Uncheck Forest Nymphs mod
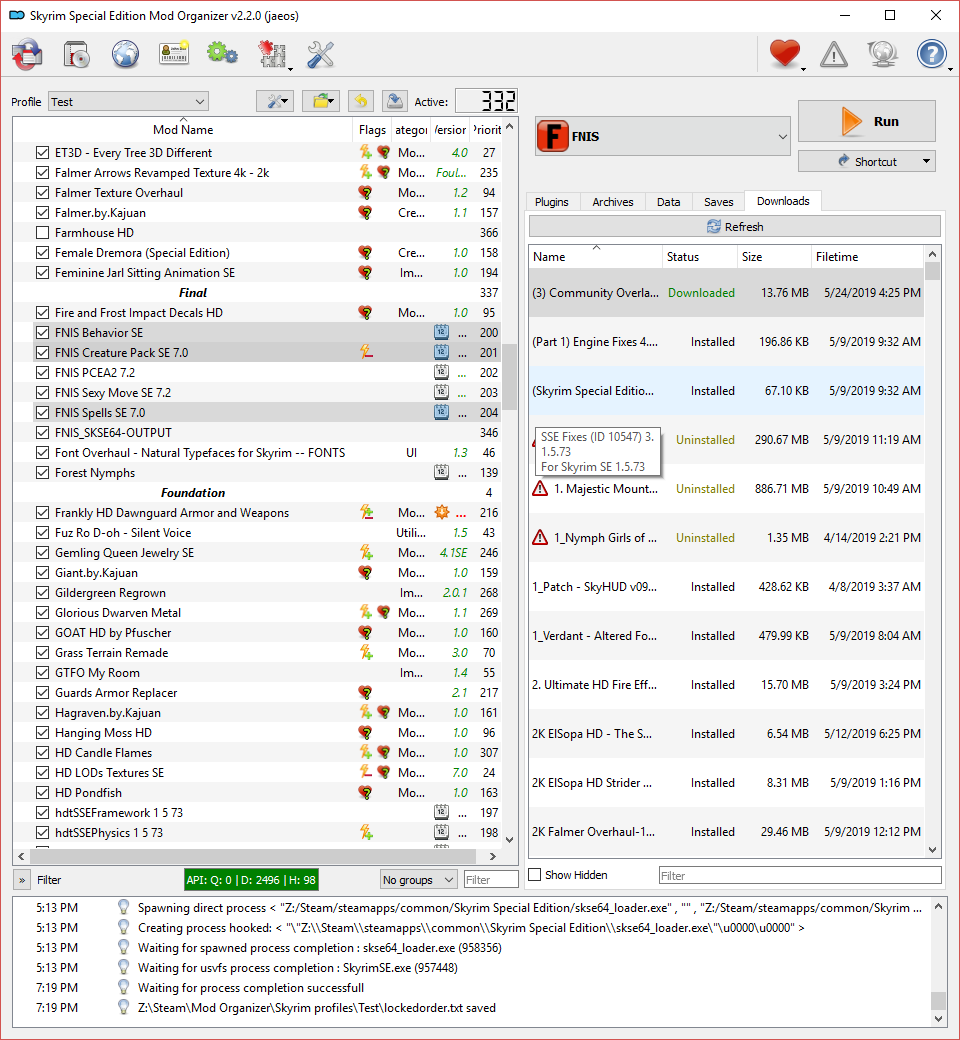This screenshot has height=1040, width=960. coord(42,472)
